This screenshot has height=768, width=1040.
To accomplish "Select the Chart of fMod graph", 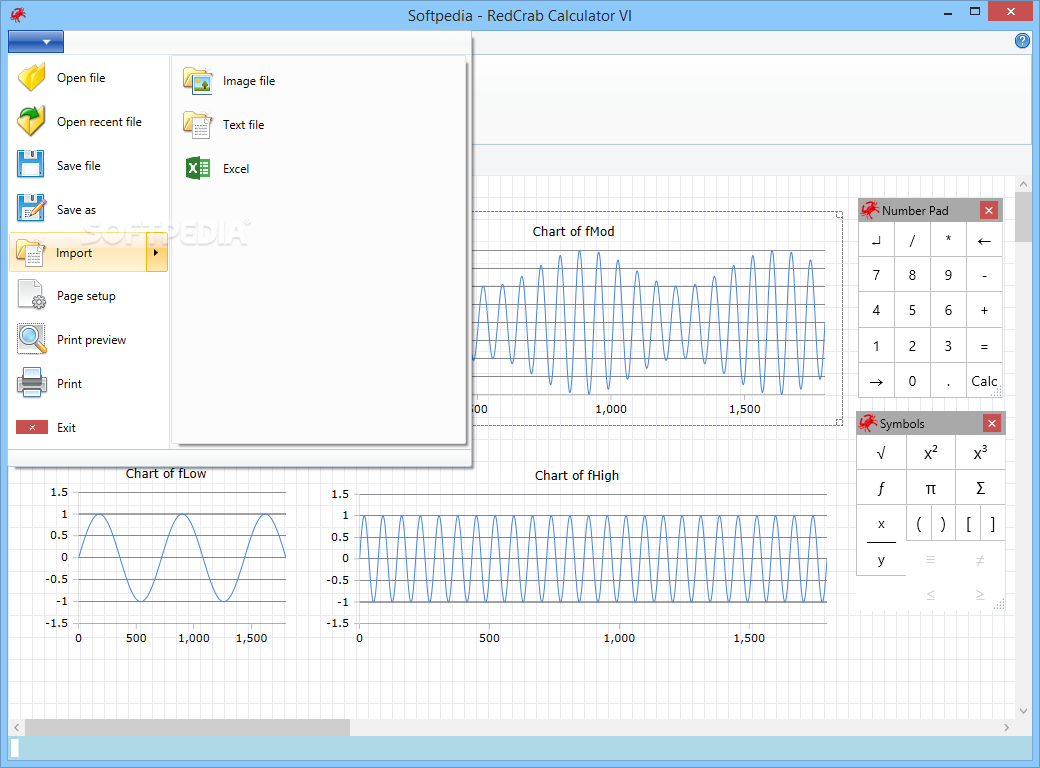I will (x=657, y=318).
